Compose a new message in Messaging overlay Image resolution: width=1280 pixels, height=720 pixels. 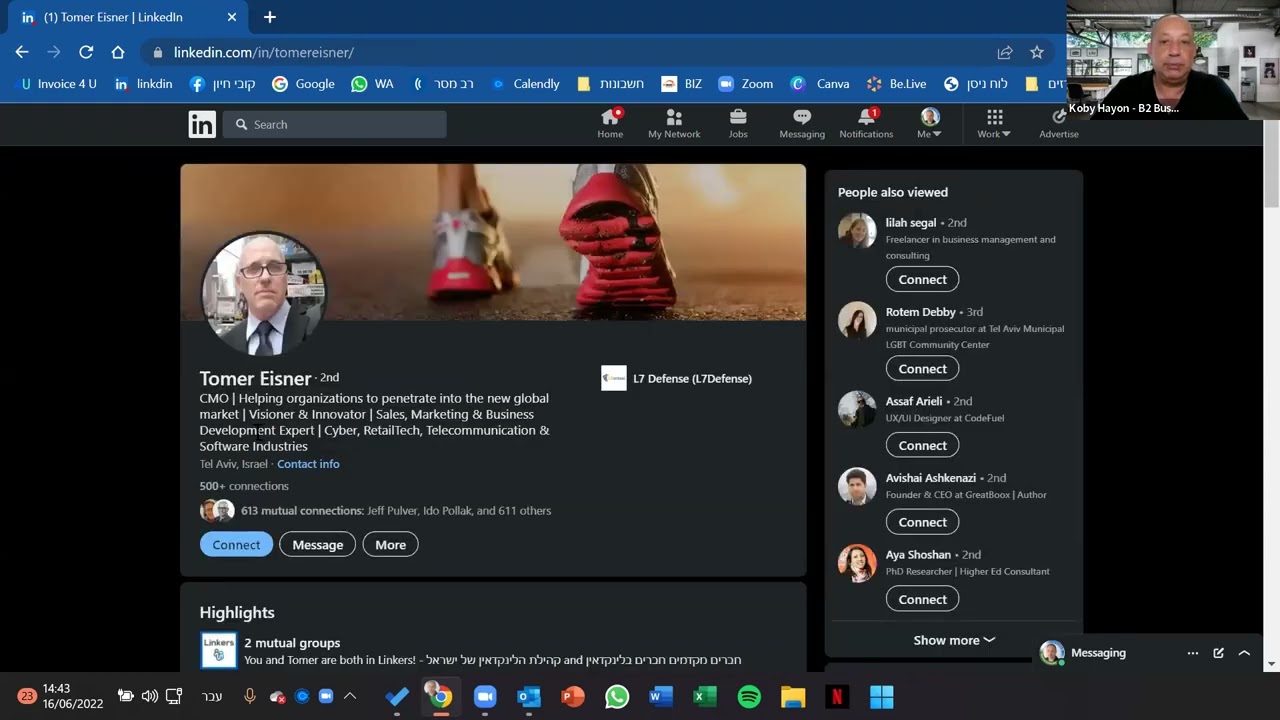coord(1218,653)
